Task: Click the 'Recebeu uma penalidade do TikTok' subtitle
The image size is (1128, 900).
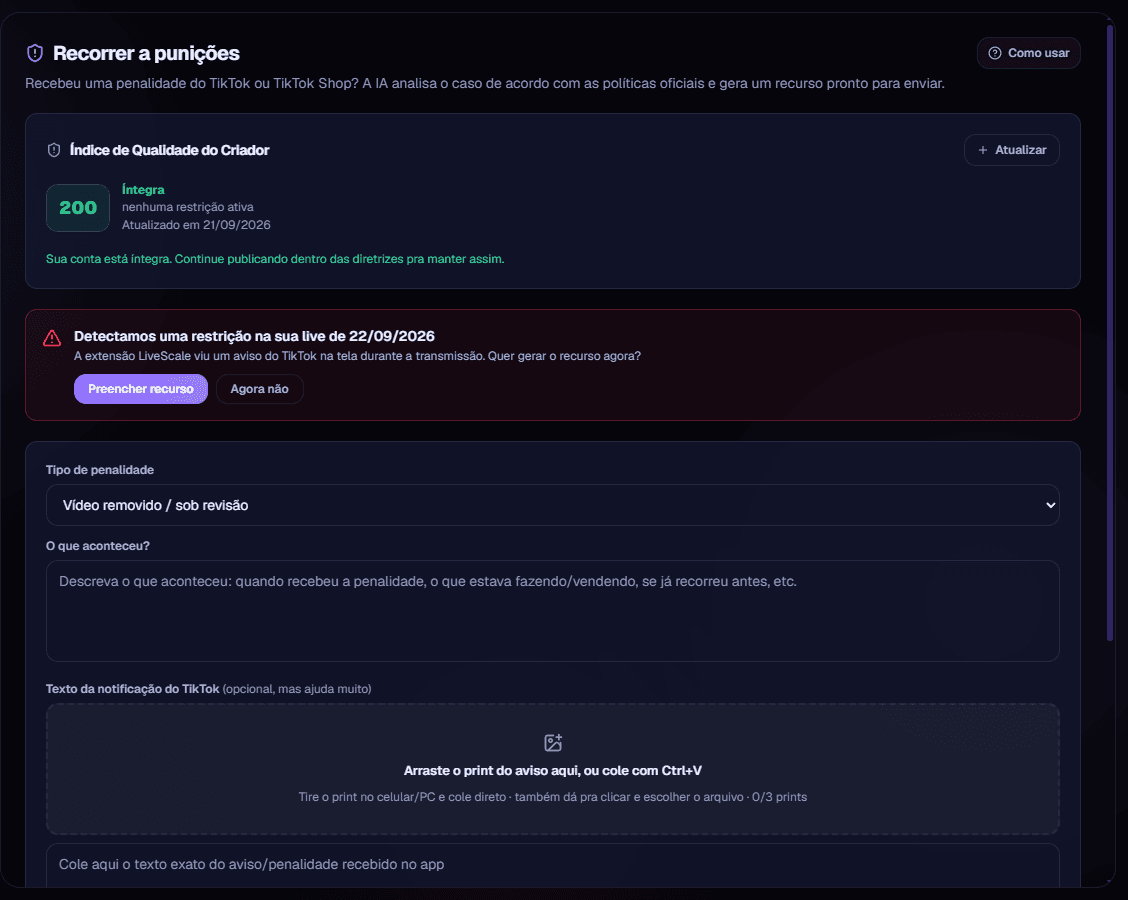Action: (485, 83)
